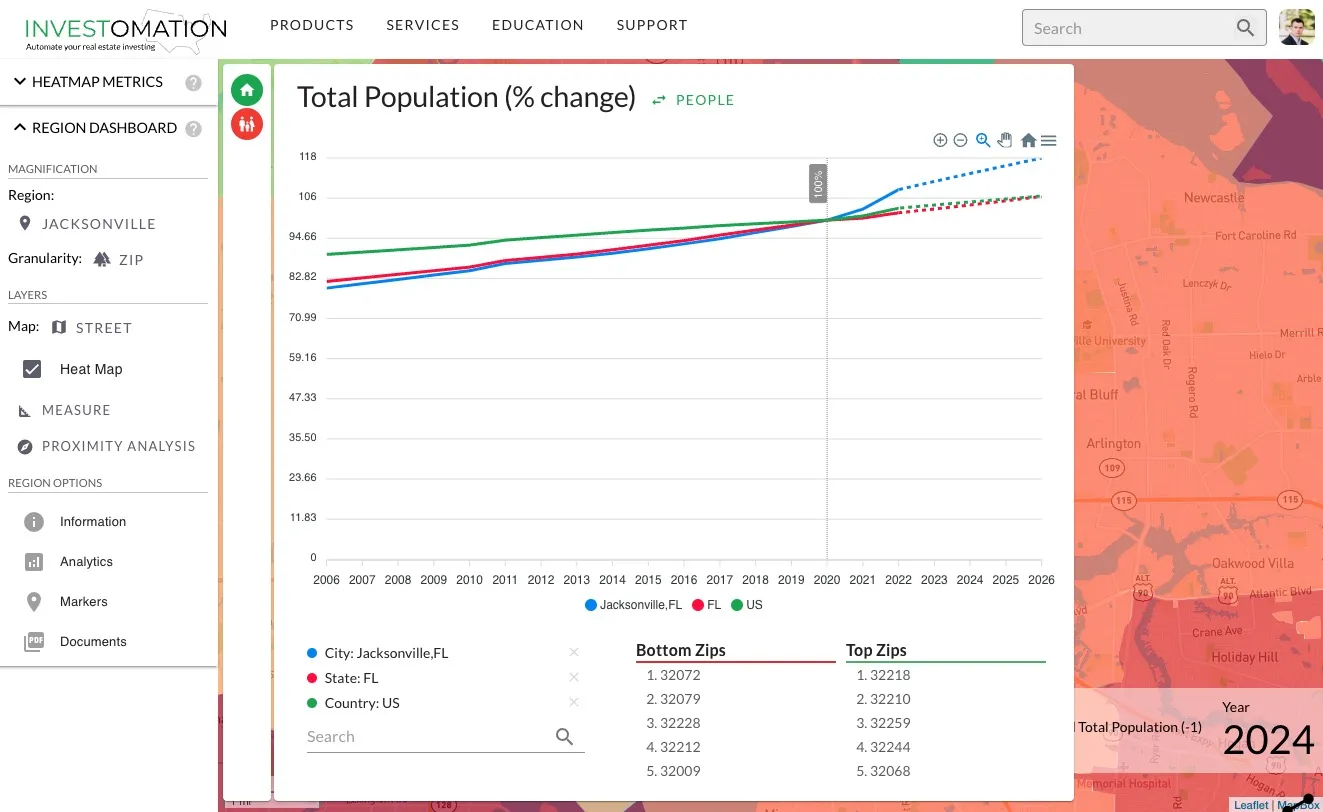The width and height of the screenshot is (1323, 812).
Task: Activate the chart panning hand tool
Action: click(1005, 141)
